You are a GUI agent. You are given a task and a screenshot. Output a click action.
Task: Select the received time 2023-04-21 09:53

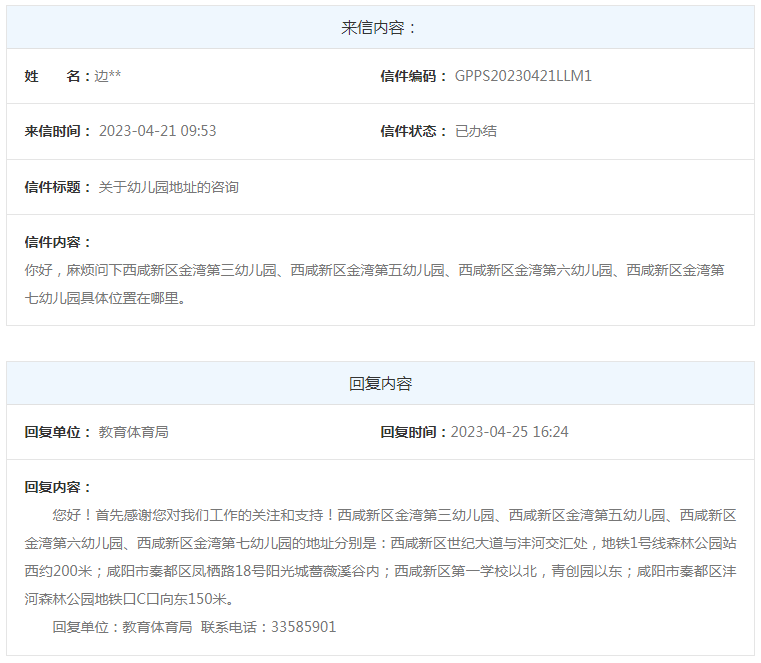click(x=158, y=131)
